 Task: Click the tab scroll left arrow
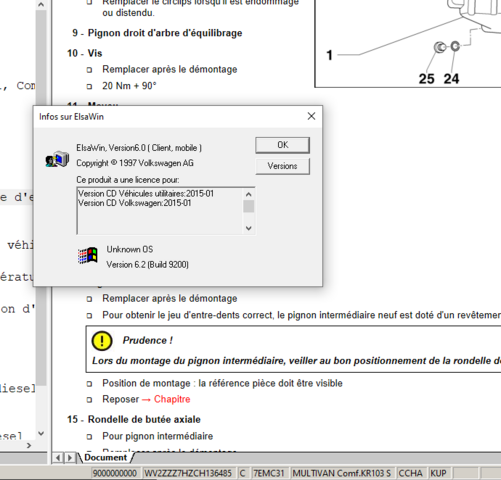click(x=58, y=458)
